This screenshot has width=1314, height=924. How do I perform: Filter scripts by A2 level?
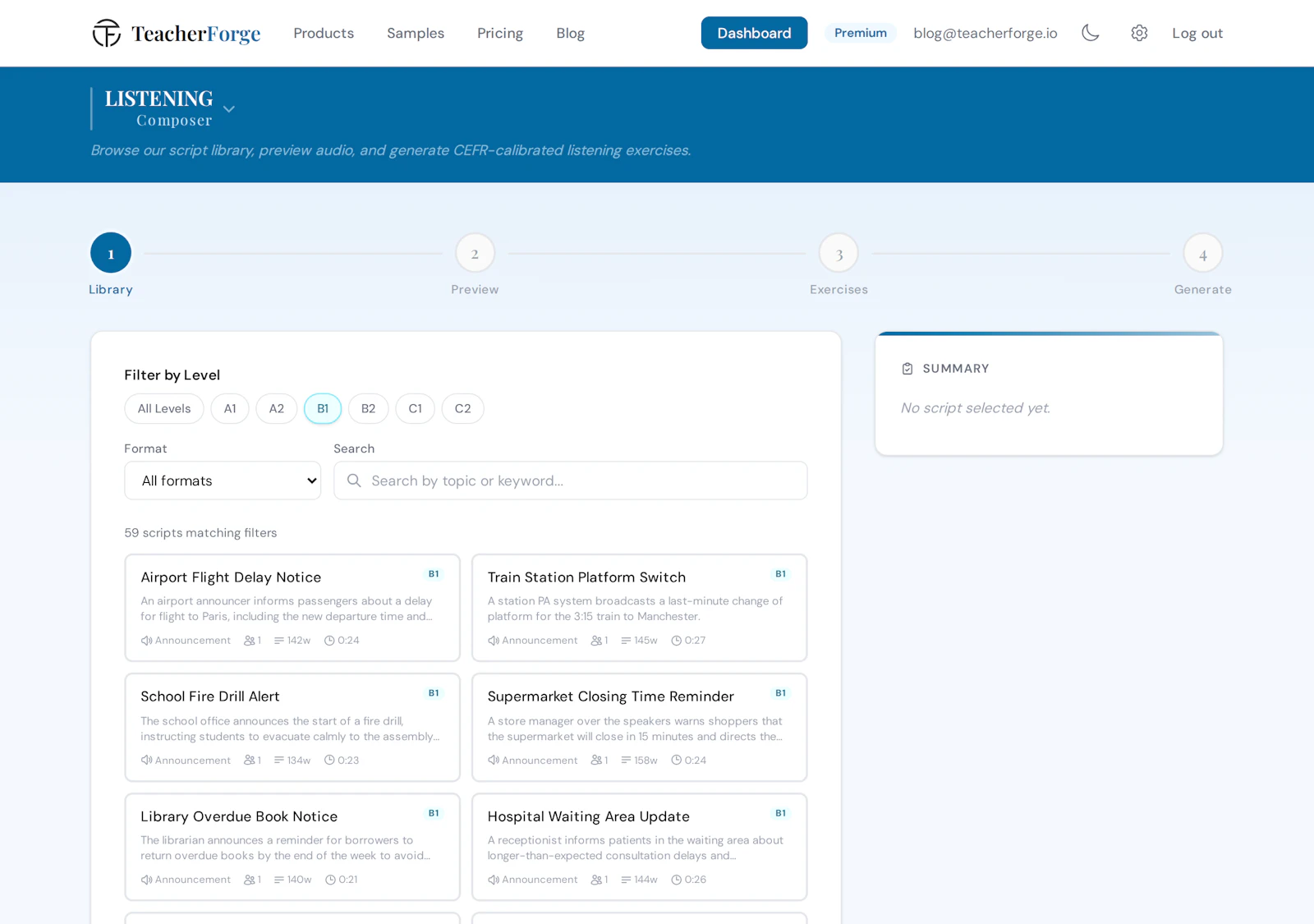(277, 408)
